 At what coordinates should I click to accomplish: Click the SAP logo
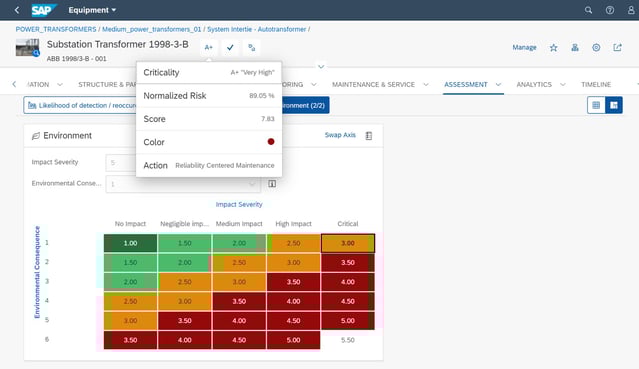(44, 10)
